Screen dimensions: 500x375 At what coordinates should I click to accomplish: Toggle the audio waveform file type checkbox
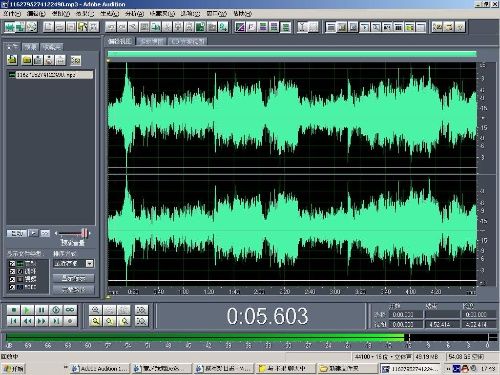tap(12, 263)
